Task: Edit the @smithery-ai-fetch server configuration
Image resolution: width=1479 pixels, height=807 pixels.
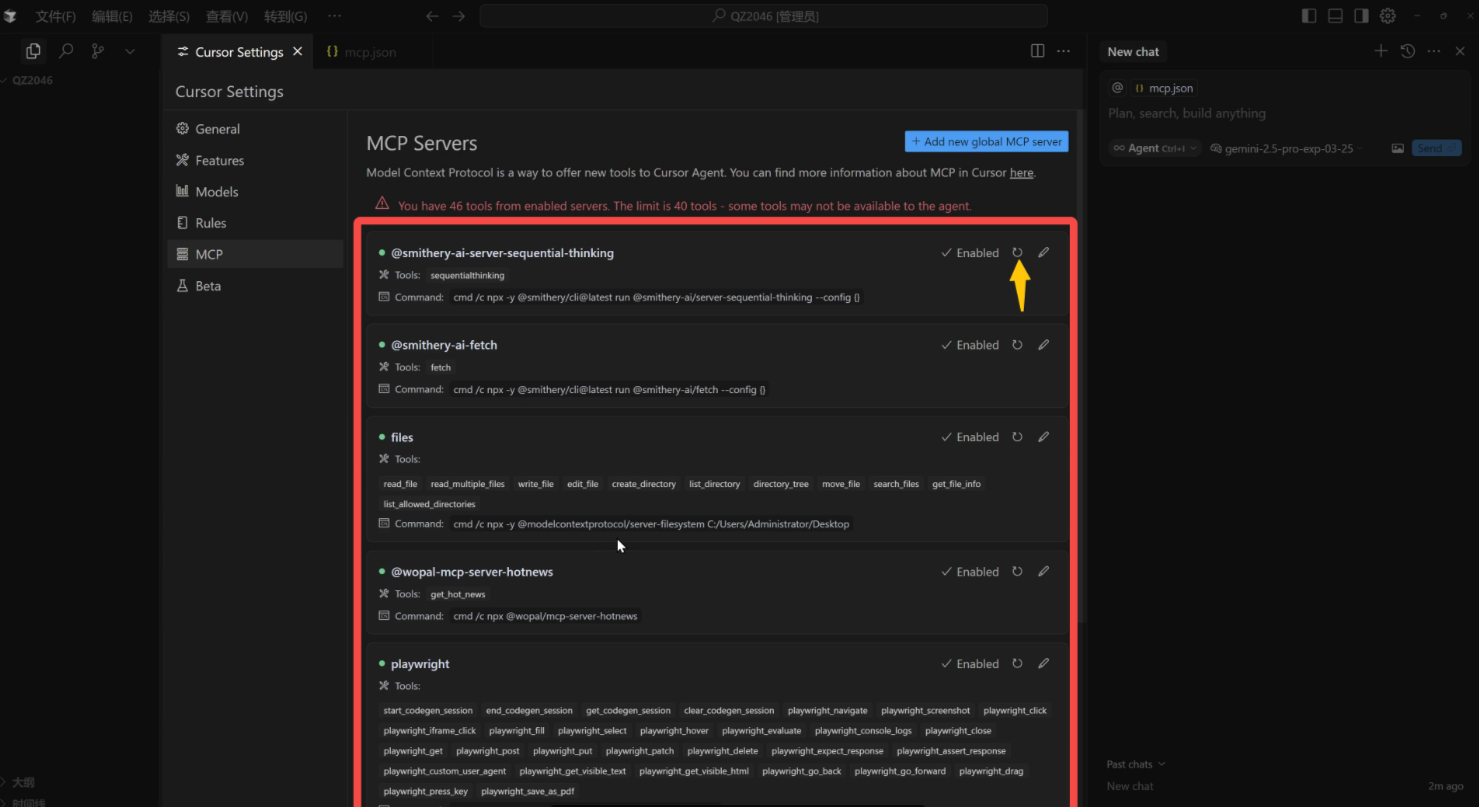Action: (1043, 344)
